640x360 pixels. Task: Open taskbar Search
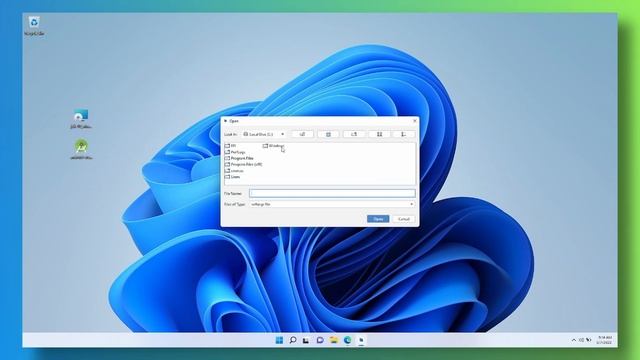tap(293, 340)
